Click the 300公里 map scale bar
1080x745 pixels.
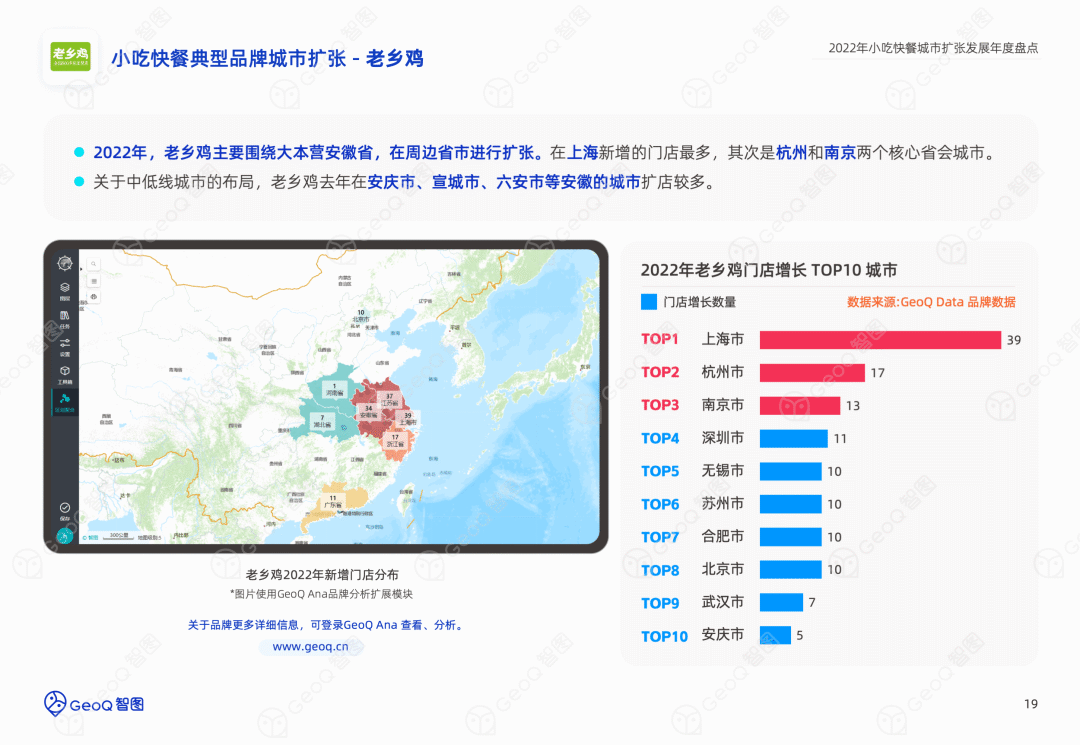point(118,536)
